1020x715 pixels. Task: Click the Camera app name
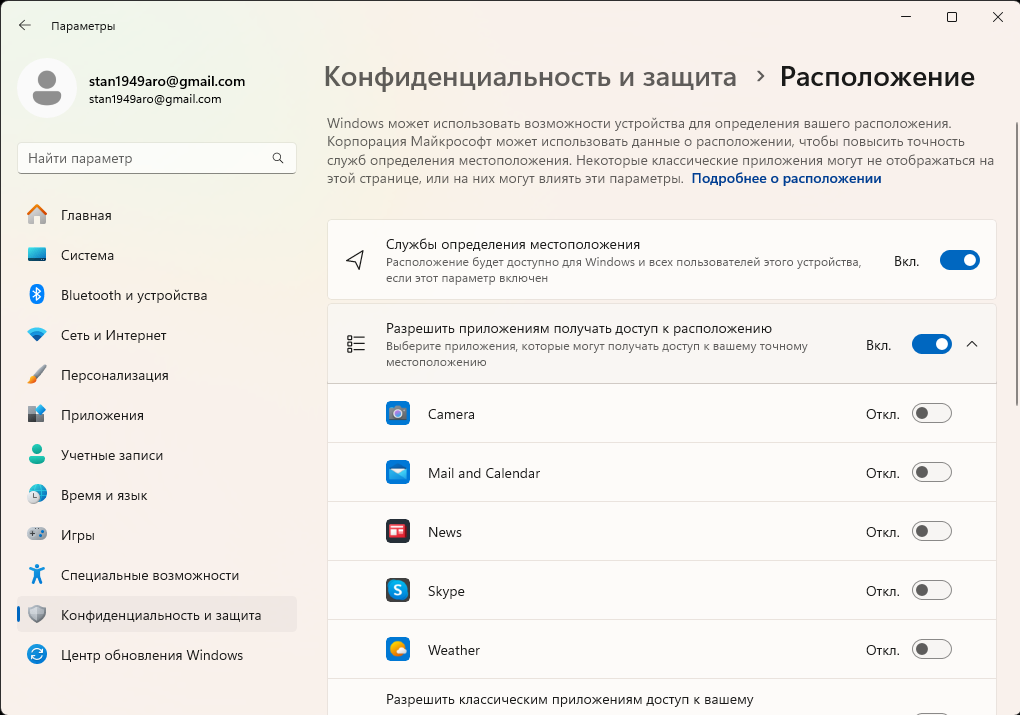[x=451, y=414]
